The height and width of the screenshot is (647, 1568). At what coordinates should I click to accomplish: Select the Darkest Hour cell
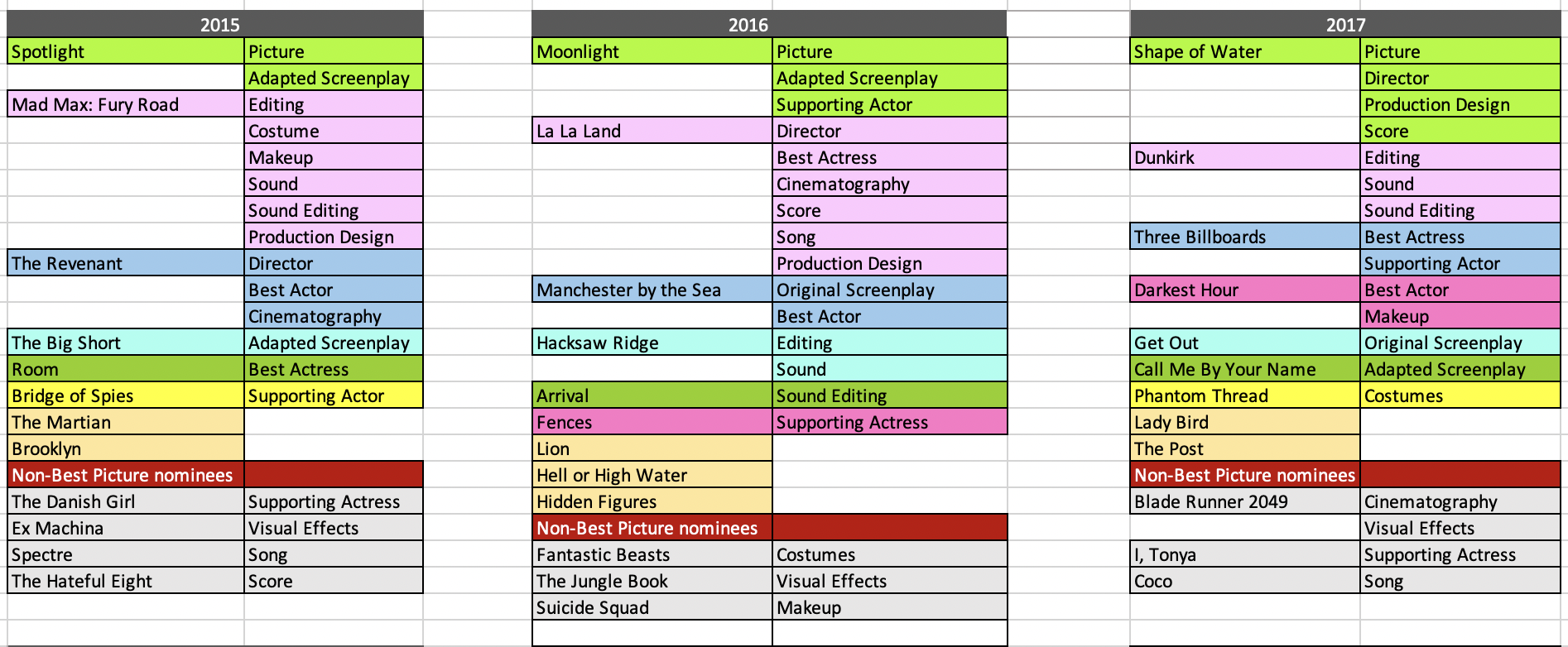[x=1244, y=290]
